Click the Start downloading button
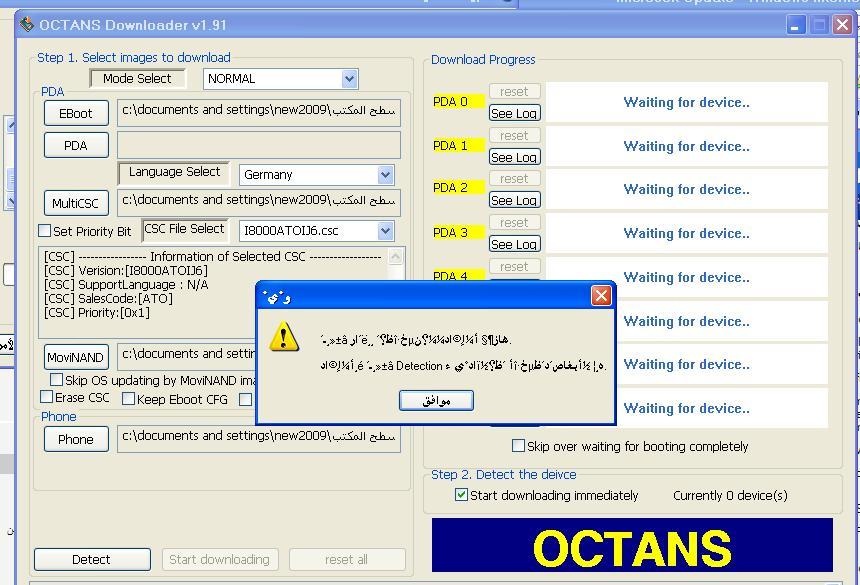Image resolution: width=860 pixels, height=585 pixels. pos(220,559)
